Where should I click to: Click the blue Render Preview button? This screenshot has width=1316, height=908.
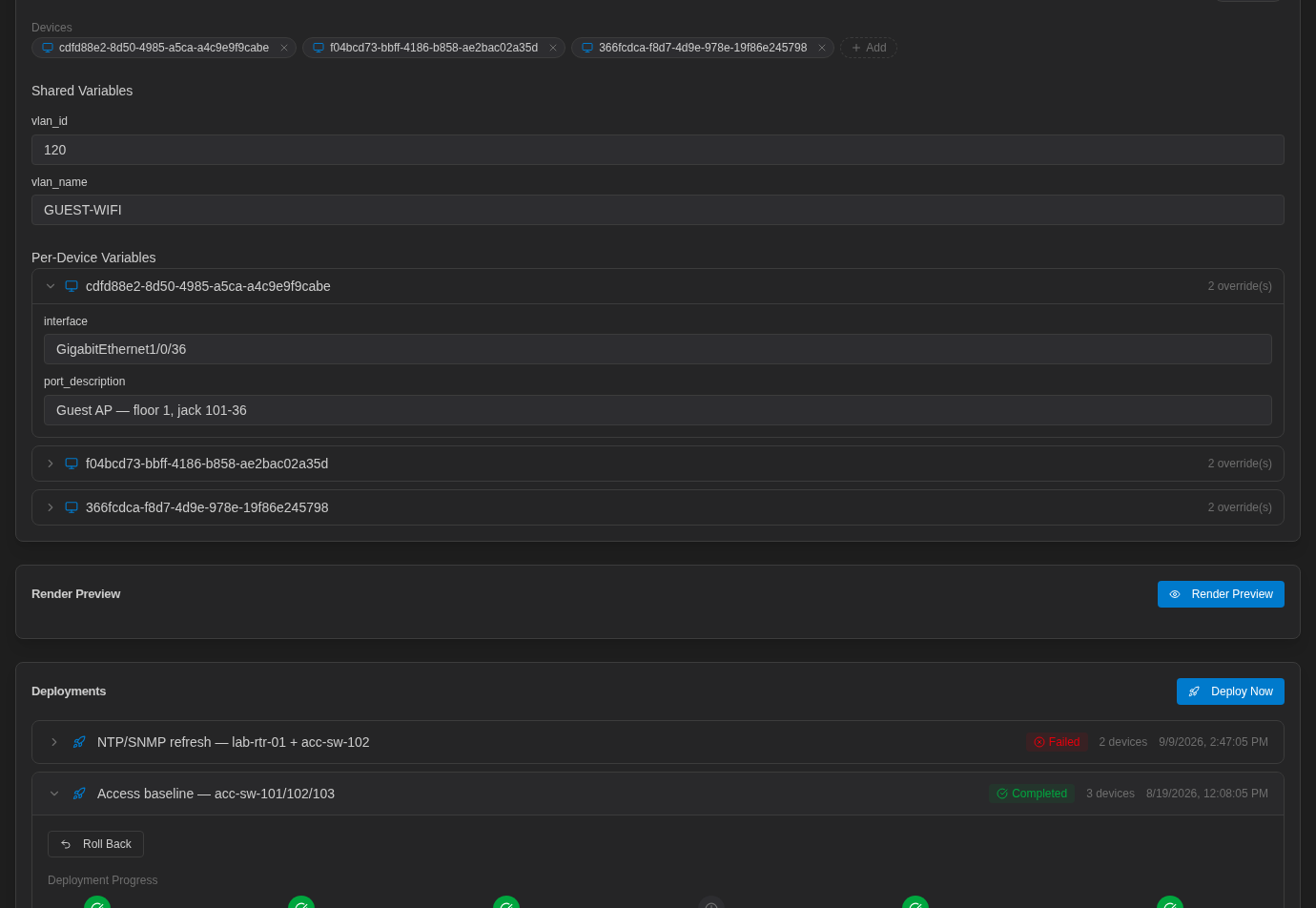tap(1221, 594)
